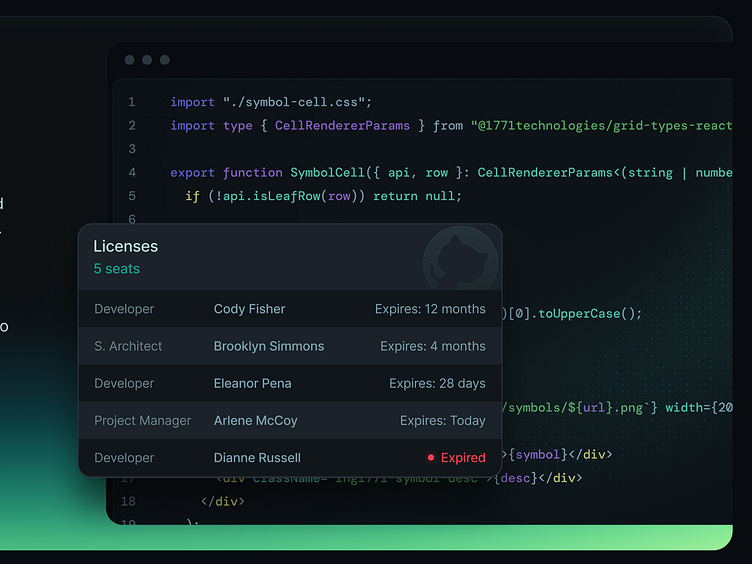The width and height of the screenshot is (752, 564).
Task: Click line number 1 in the gutter
Action: click(x=131, y=102)
